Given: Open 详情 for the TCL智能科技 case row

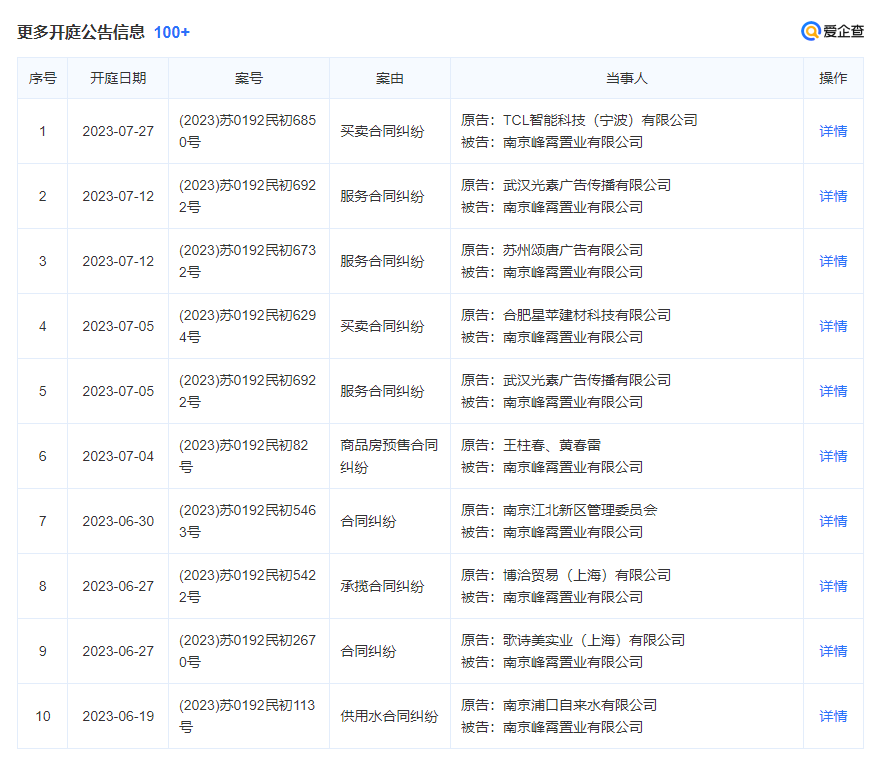Looking at the screenshot, I should (833, 131).
